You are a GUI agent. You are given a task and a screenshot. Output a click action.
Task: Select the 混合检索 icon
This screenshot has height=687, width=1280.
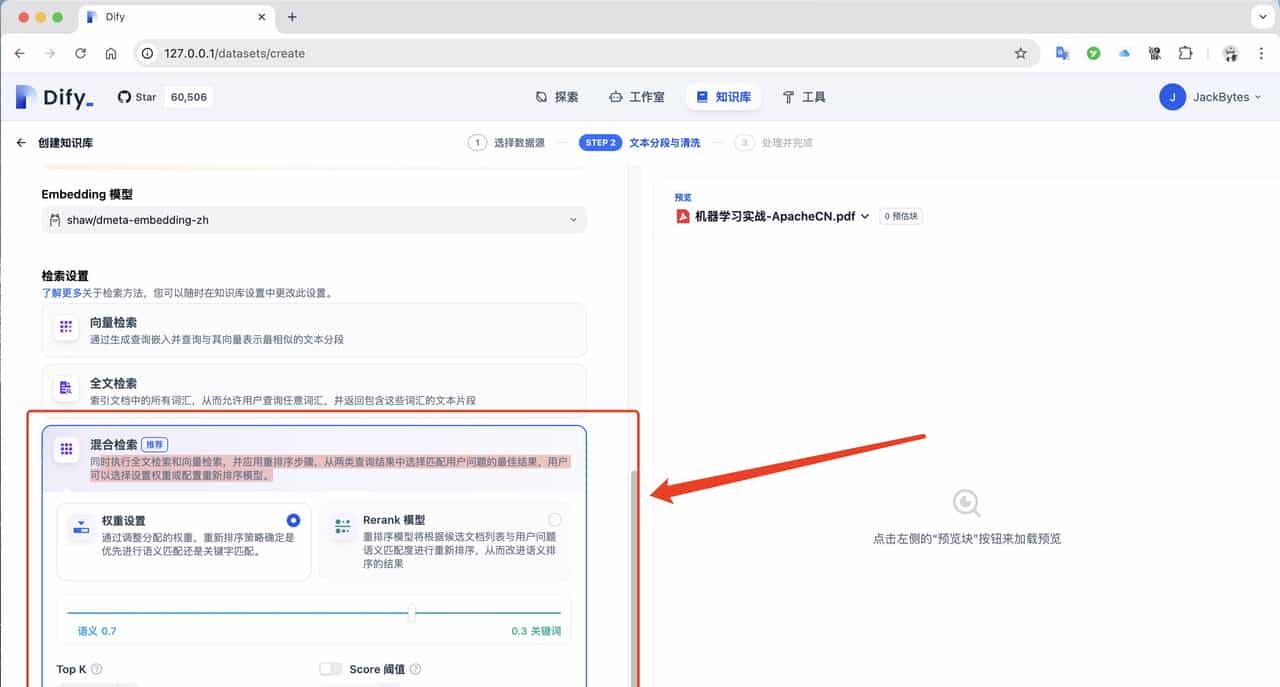point(64,449)
